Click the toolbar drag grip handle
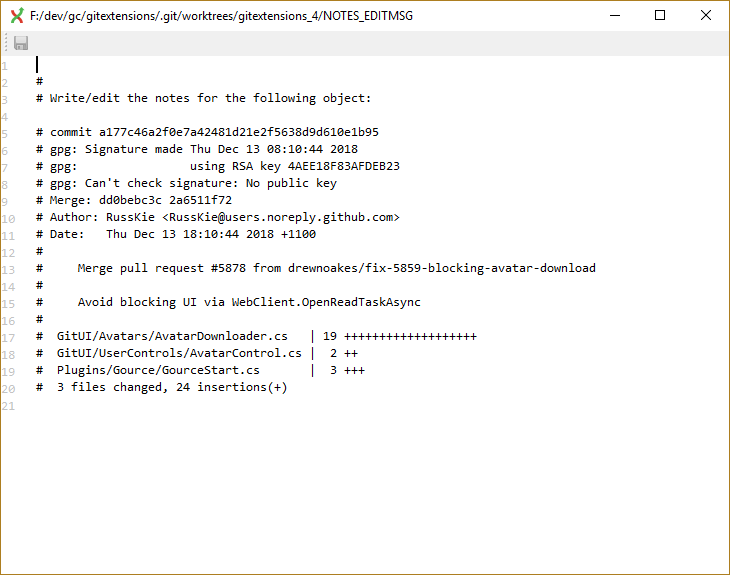The height and width of the screenshot is (575, 730). click(x=6, y=43)
